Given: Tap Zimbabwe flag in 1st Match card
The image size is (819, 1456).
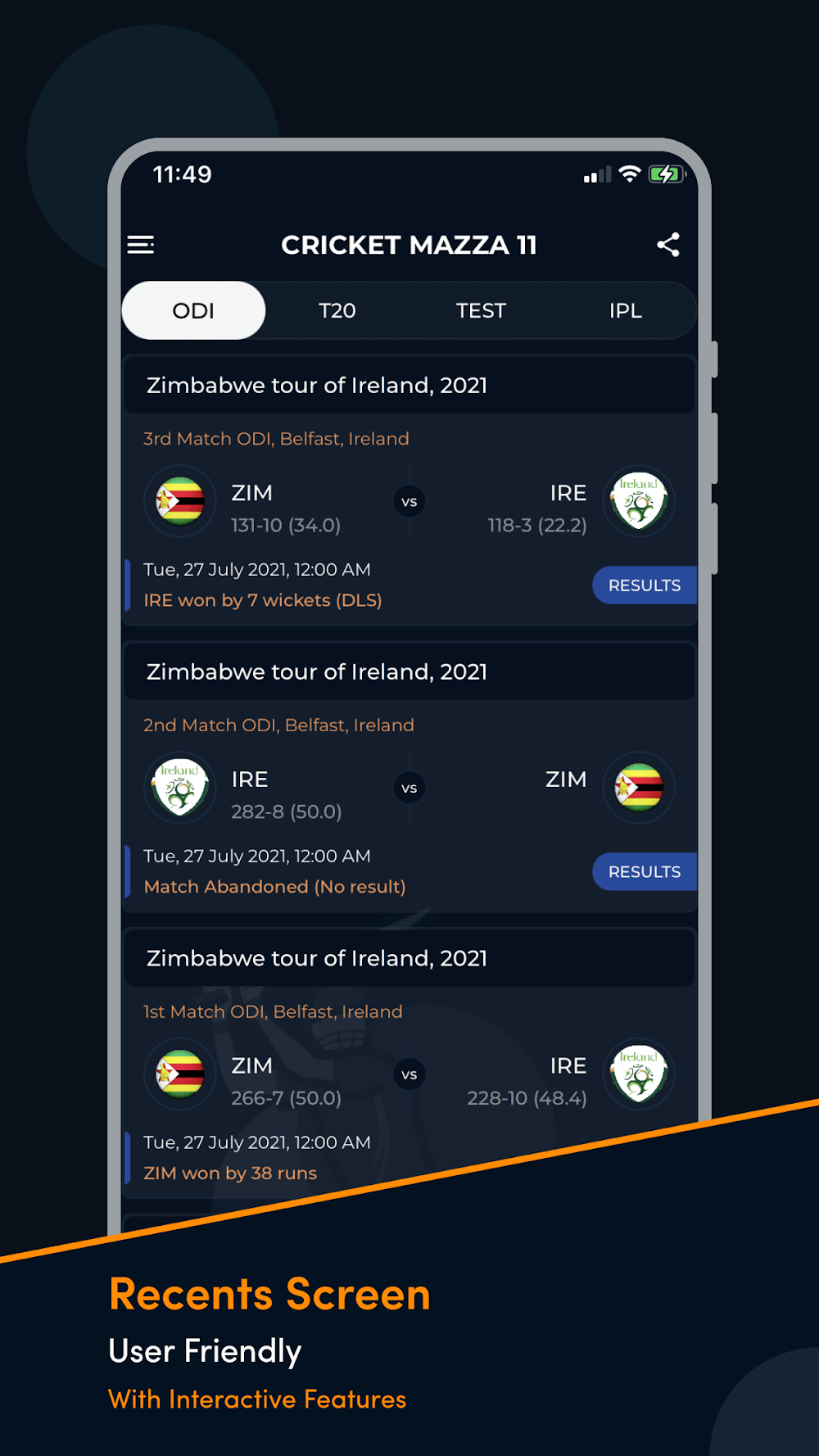Looking at the screenshot, I should pyautogui.click(x=180, y=1074).
